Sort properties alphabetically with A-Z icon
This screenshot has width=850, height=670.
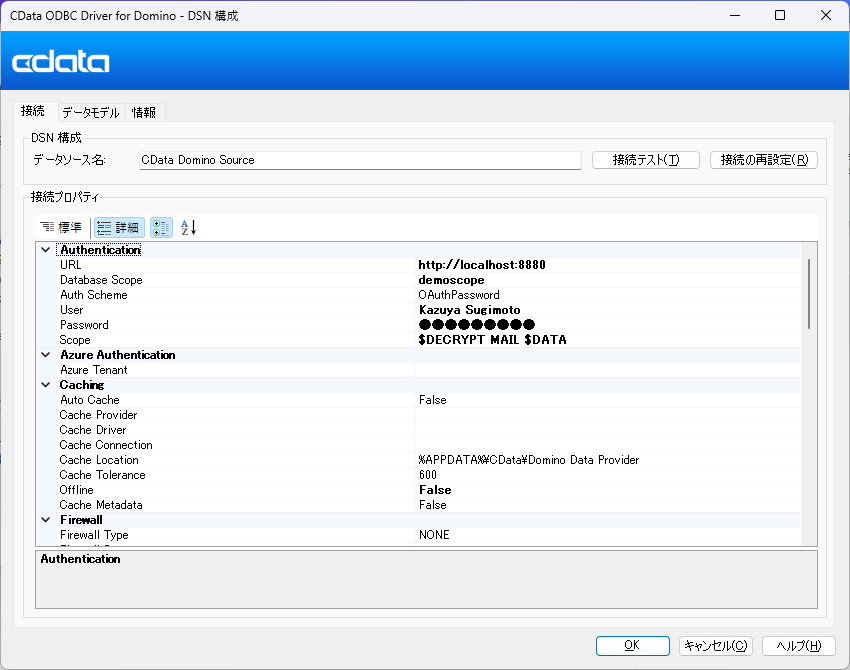188,228
